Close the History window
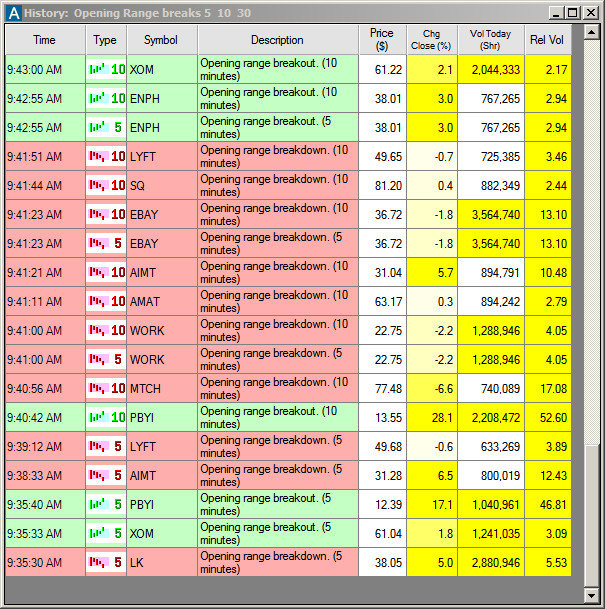This screenshot has height=609, width=605. (x=591, y=13)
